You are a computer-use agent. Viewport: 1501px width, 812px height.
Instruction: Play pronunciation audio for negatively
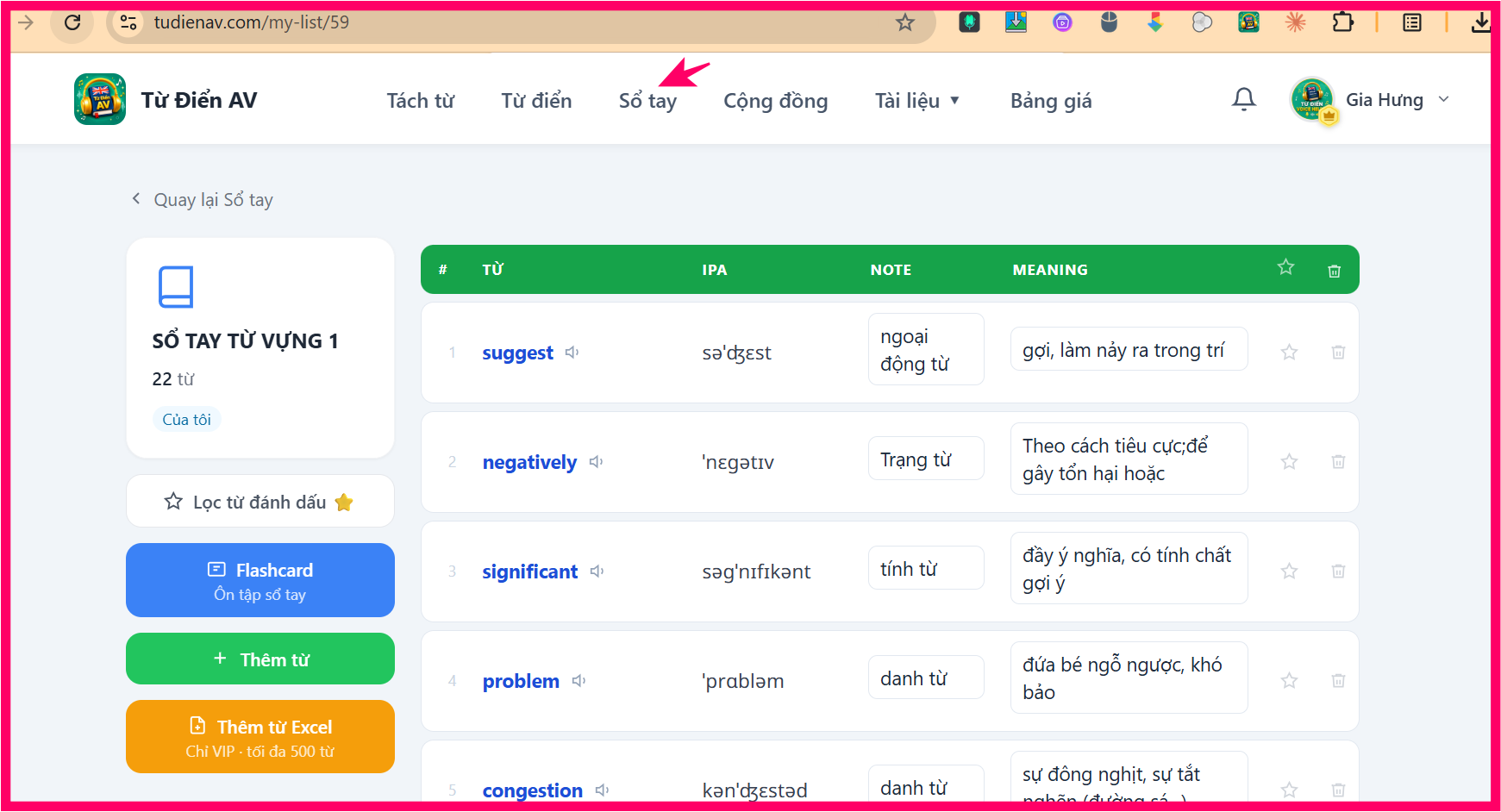596,462
